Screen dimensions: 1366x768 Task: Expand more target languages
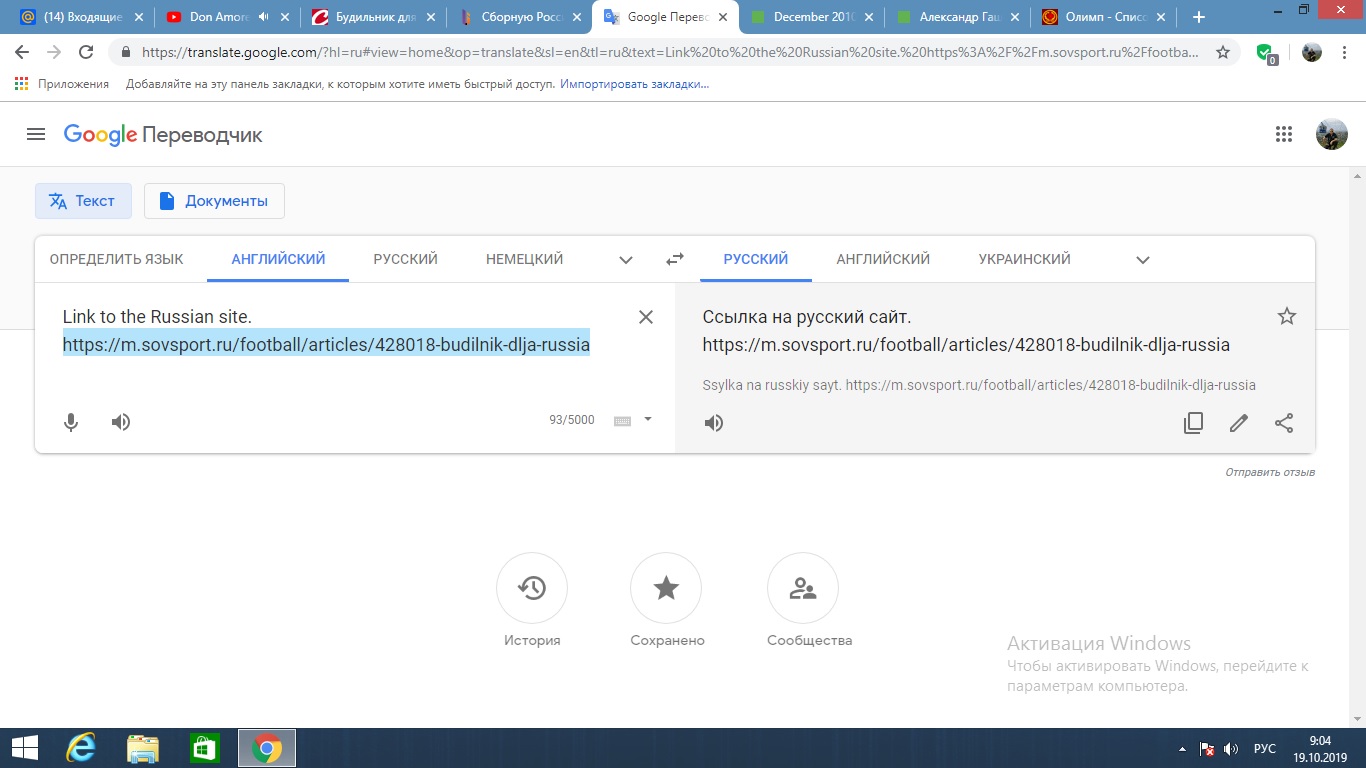pos(1143,260)
